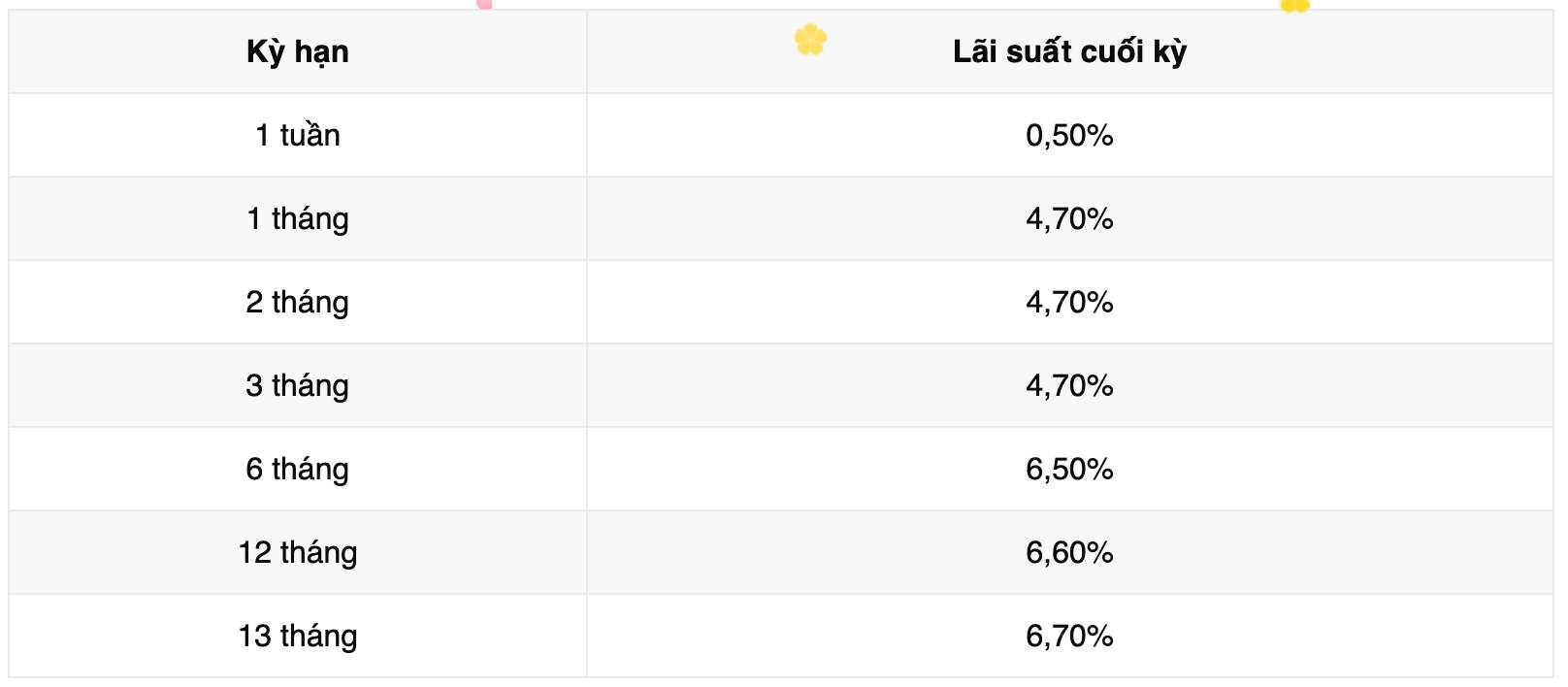Click the yellow flower at the top-right edge
Image resolution: width=1568 pixels, height=687 pixels.
coord(1294,6)
